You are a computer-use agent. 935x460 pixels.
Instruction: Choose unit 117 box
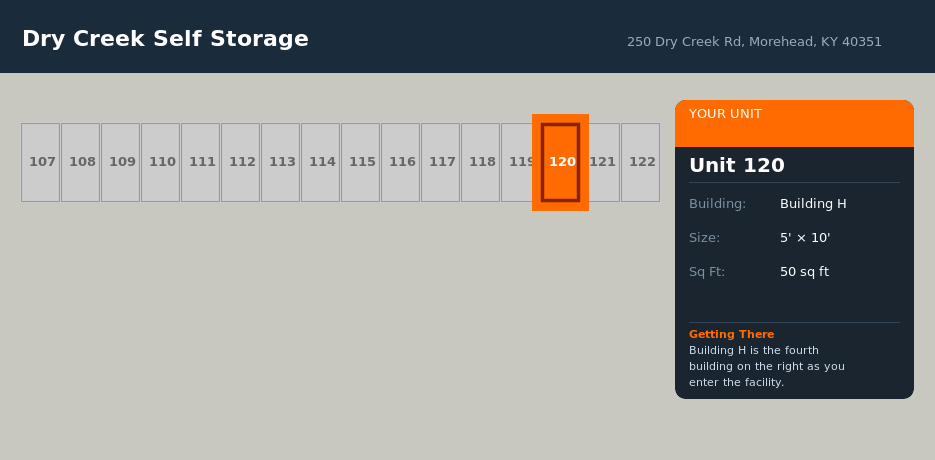click(440, 162)
